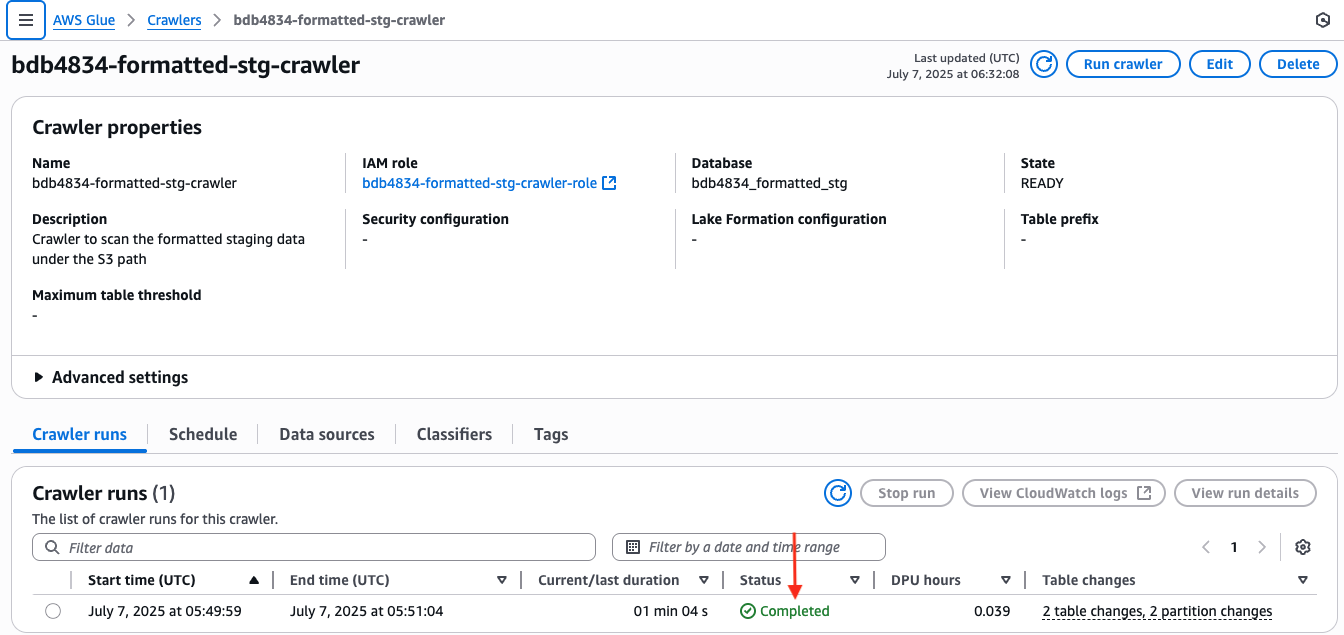Go to previous page of crawler runs
The image size is (1344, 635).
pos(1206,547)
